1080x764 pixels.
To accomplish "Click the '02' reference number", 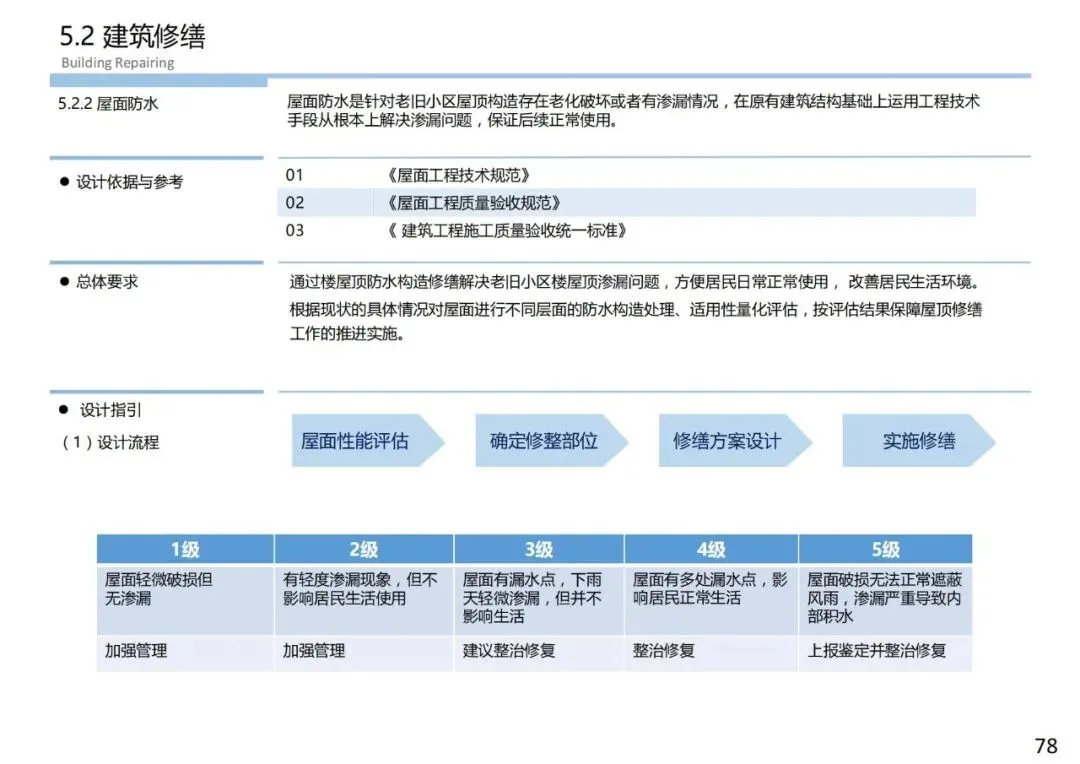I will (295, 203).
